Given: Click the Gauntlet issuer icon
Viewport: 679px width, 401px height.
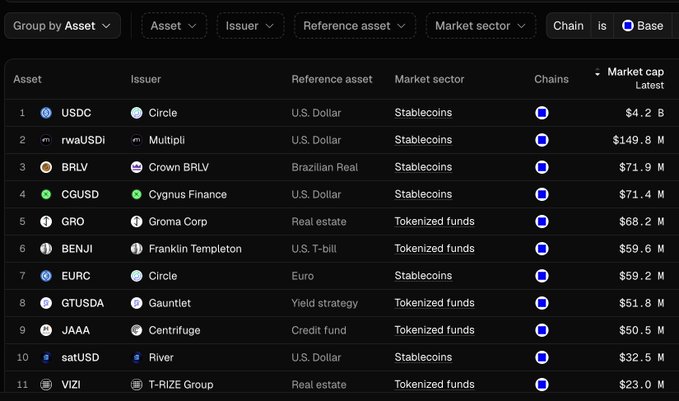Looking at the screenshot, I should pyautogui.click(x=136, y=303).
